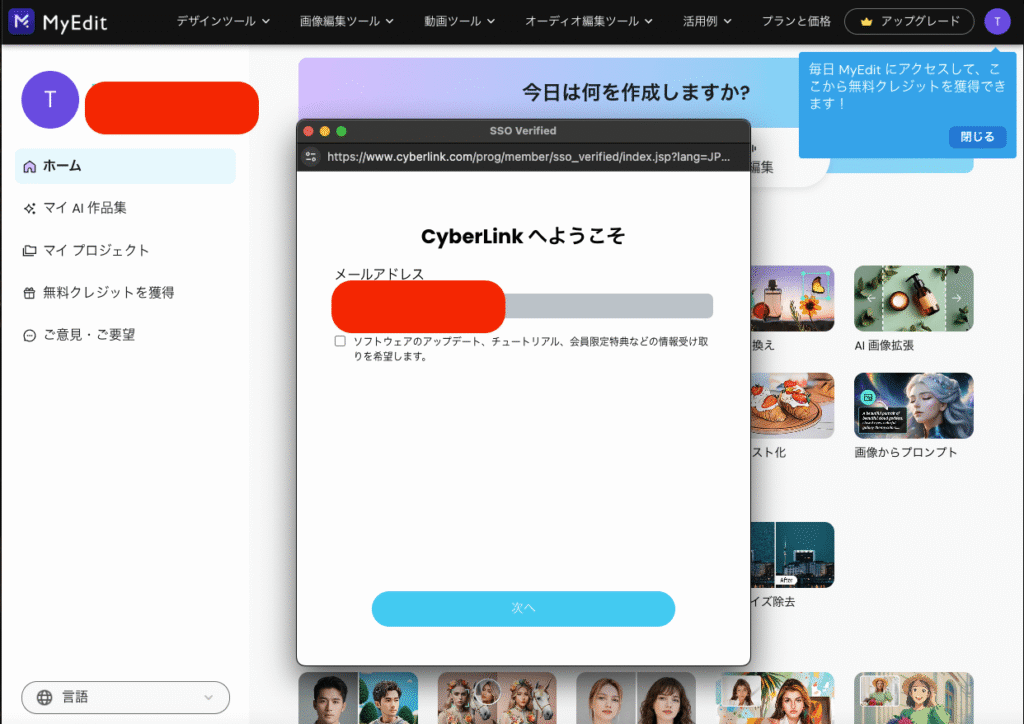Image resolution: width=1024 pixels, height=724 pixels.
Task: Click the gift icon beside 無料クレジットを獲得
Action: 29,293
